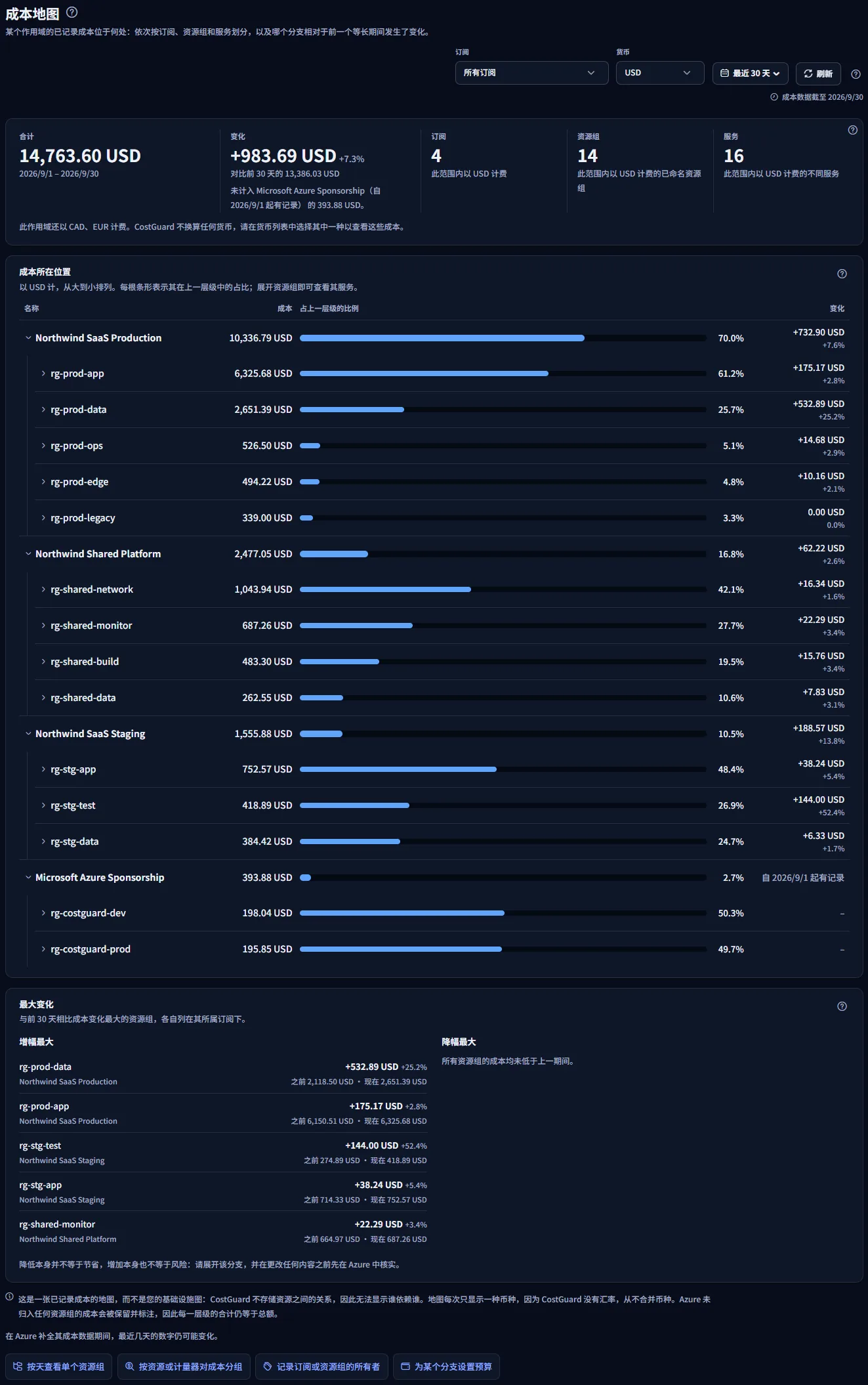
Task: Click the 降幅最大 heading
Action: coord(459,1042)
